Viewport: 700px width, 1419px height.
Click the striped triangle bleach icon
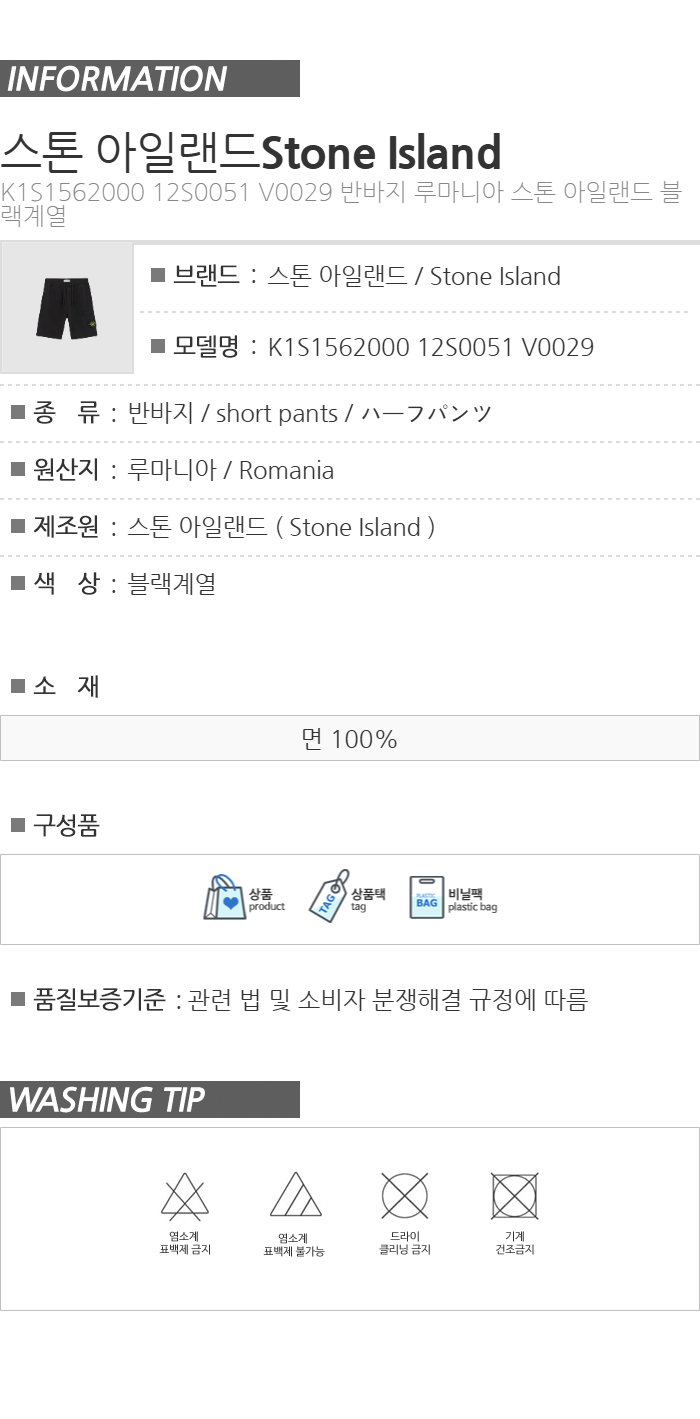point(294,1195)
